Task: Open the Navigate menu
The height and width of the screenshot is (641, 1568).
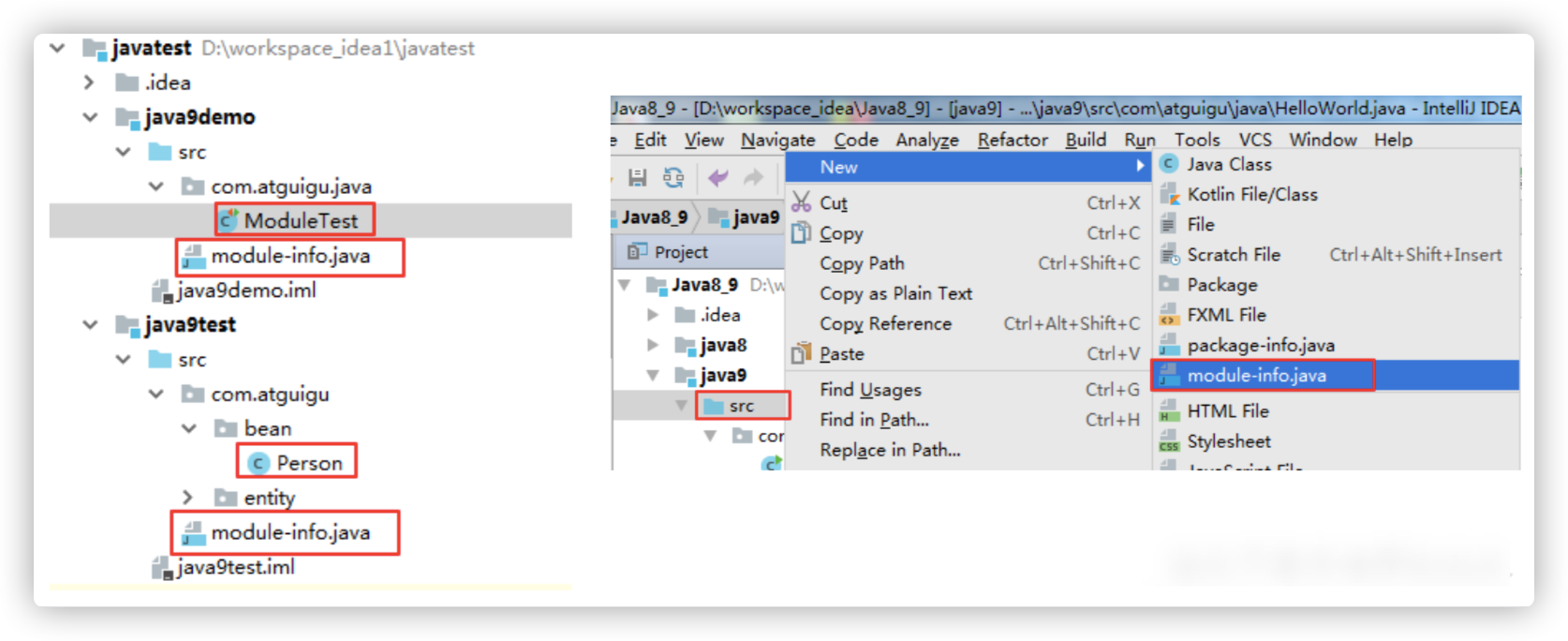Action: (777, 140)
